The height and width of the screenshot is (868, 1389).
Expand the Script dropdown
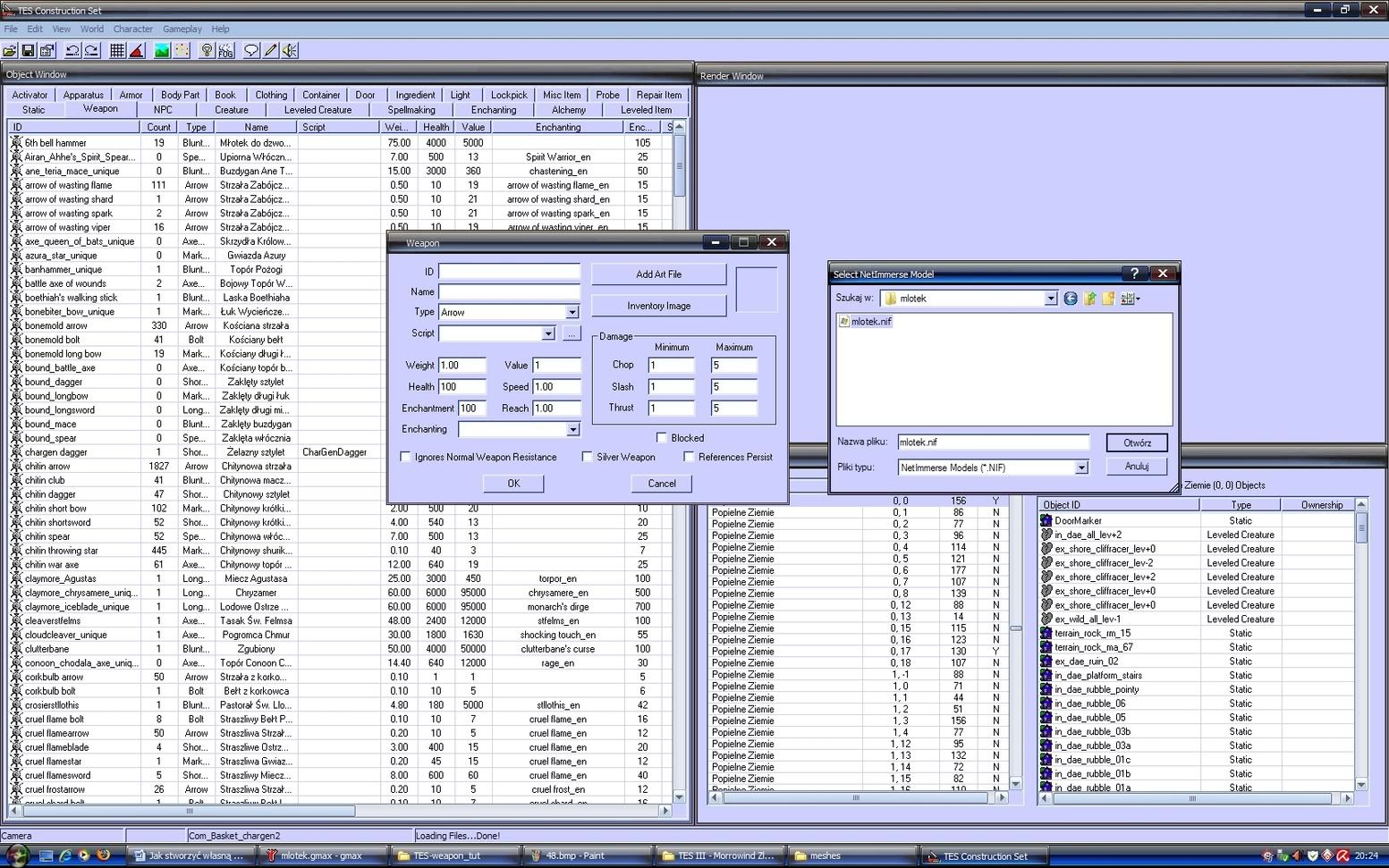click(548, 333)
